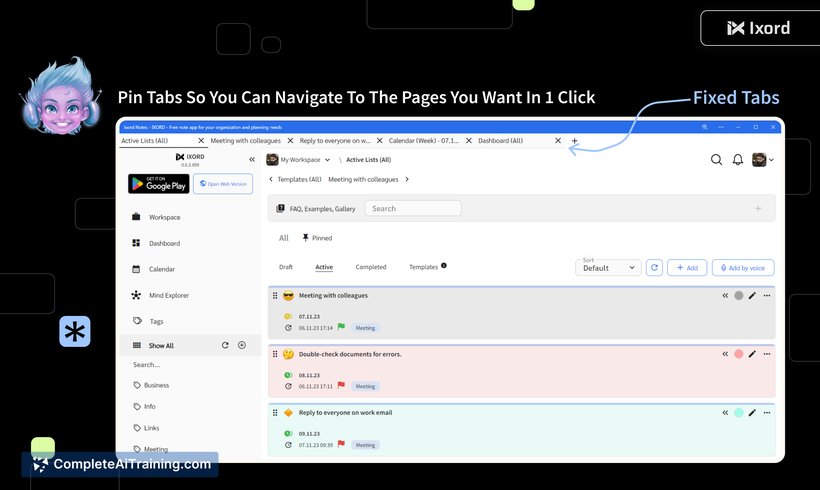This screenshot has width=820, height=490.
Task: Open a new tab with plus icon
Action: click(x=575, y=141)
